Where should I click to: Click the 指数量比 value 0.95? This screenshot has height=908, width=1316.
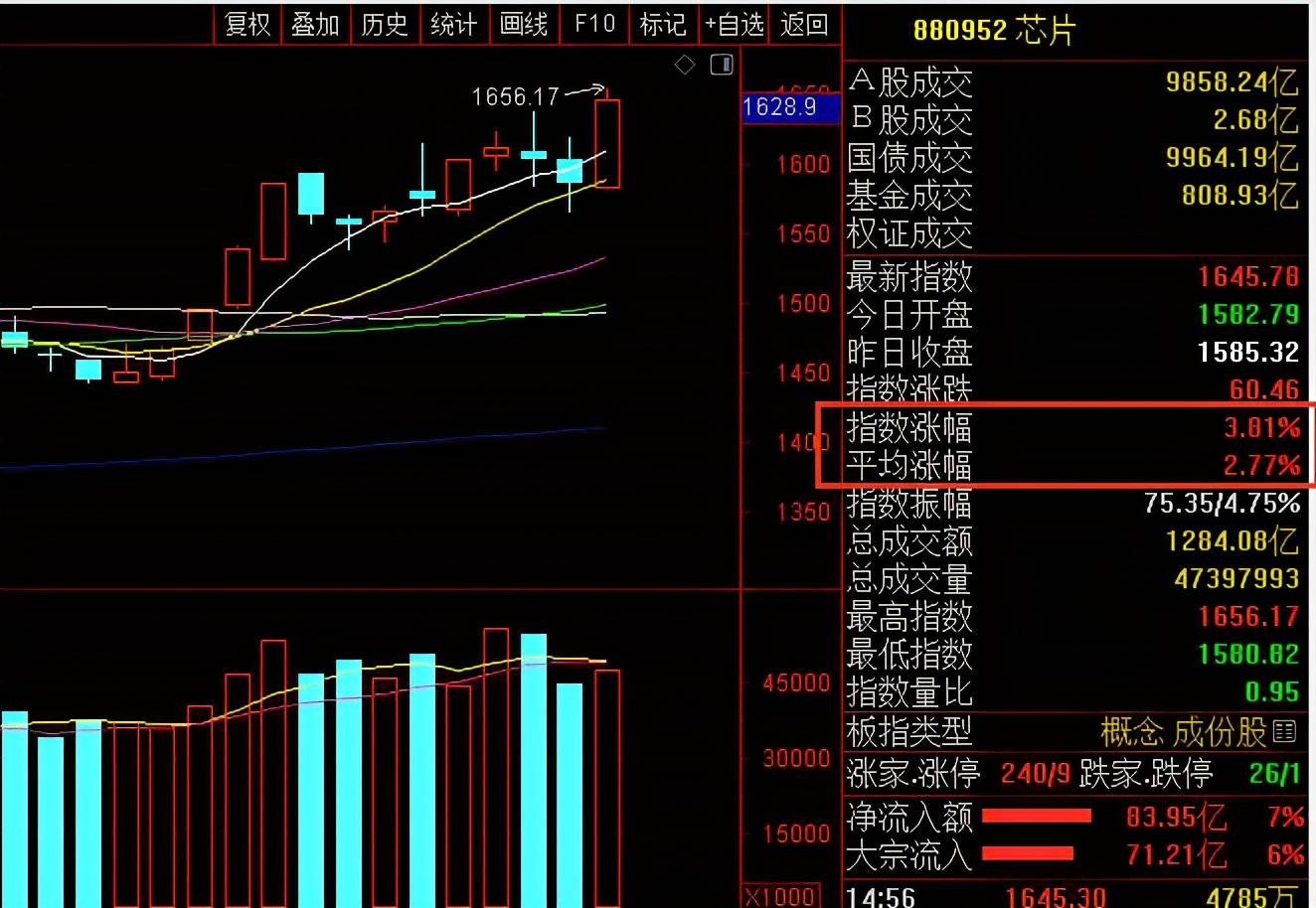1272,691
